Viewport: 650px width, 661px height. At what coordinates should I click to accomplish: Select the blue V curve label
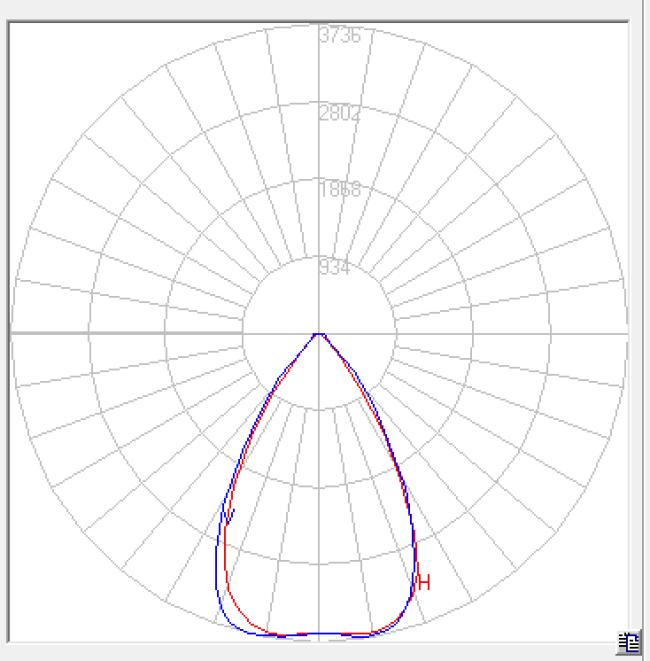pyautogui.click(x=229, y=514)
